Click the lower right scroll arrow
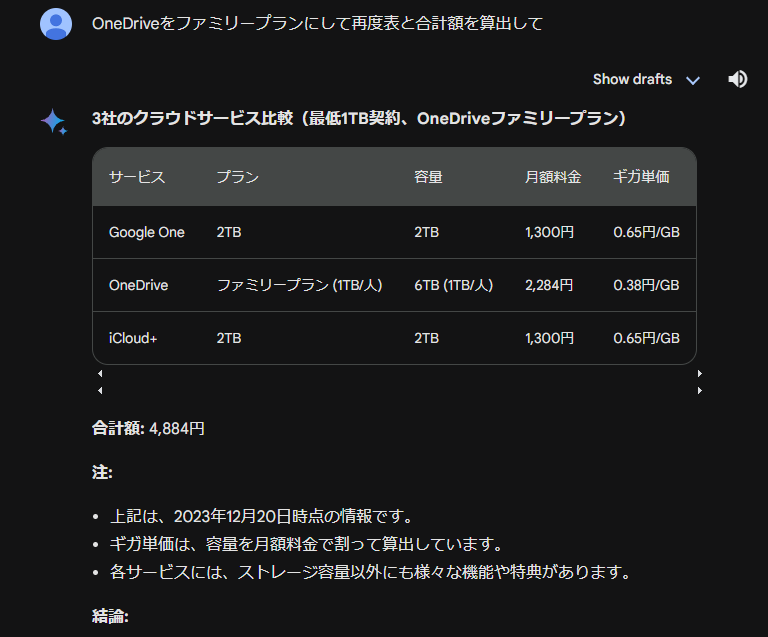The width and height of the screenshot is (768, 637). 700,391
